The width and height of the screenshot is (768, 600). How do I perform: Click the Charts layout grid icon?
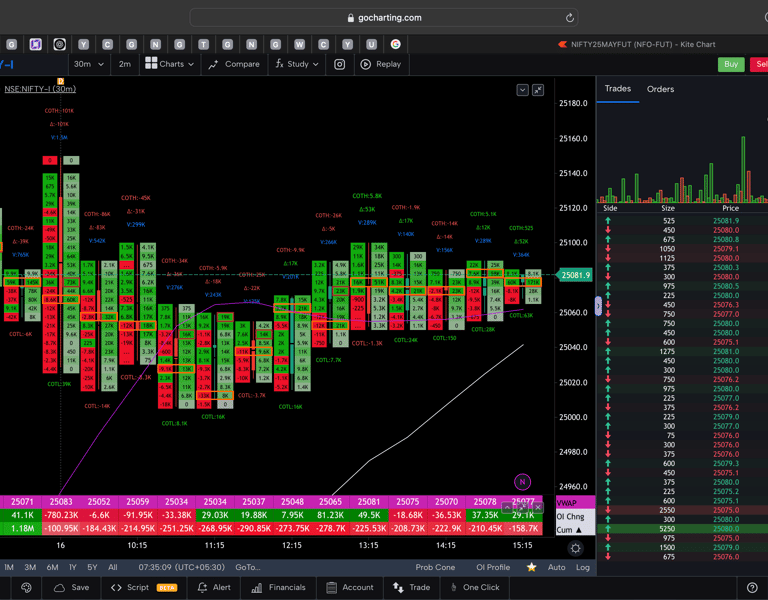(x=151, y=64)
